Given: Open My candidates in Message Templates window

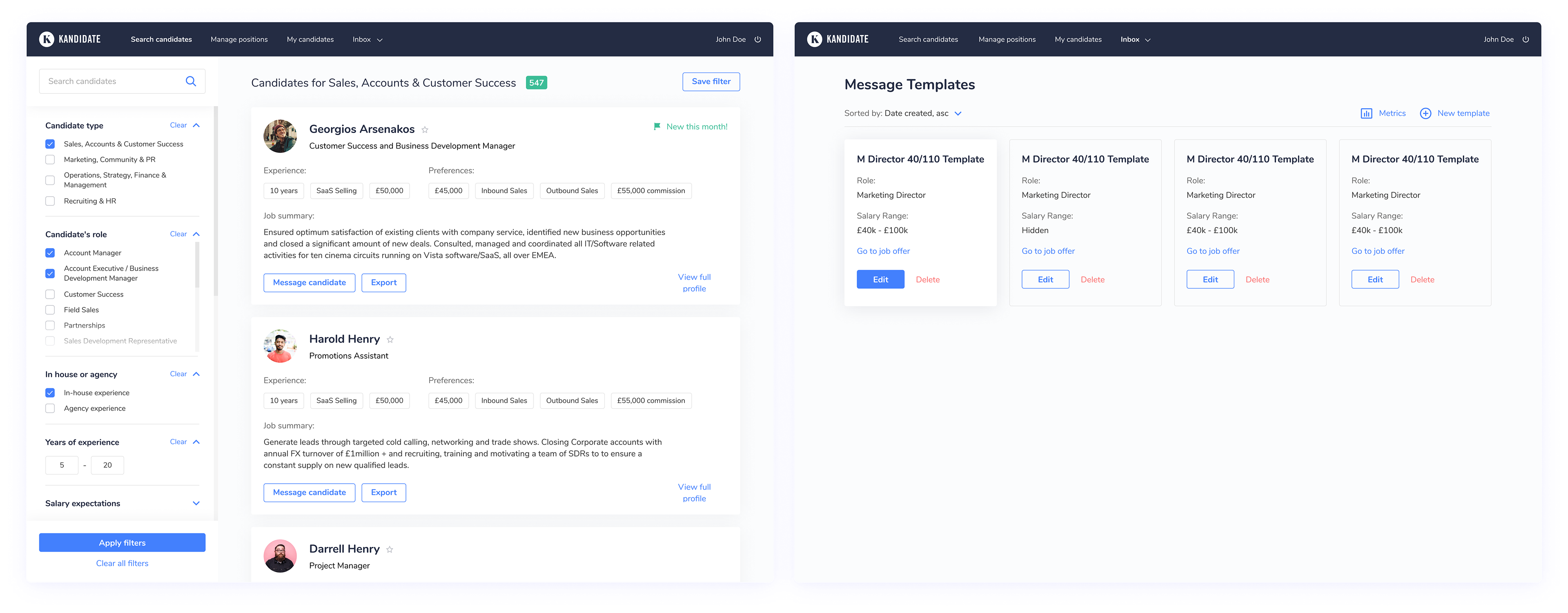Looking at the screenshot, I should pos(1078,40).
